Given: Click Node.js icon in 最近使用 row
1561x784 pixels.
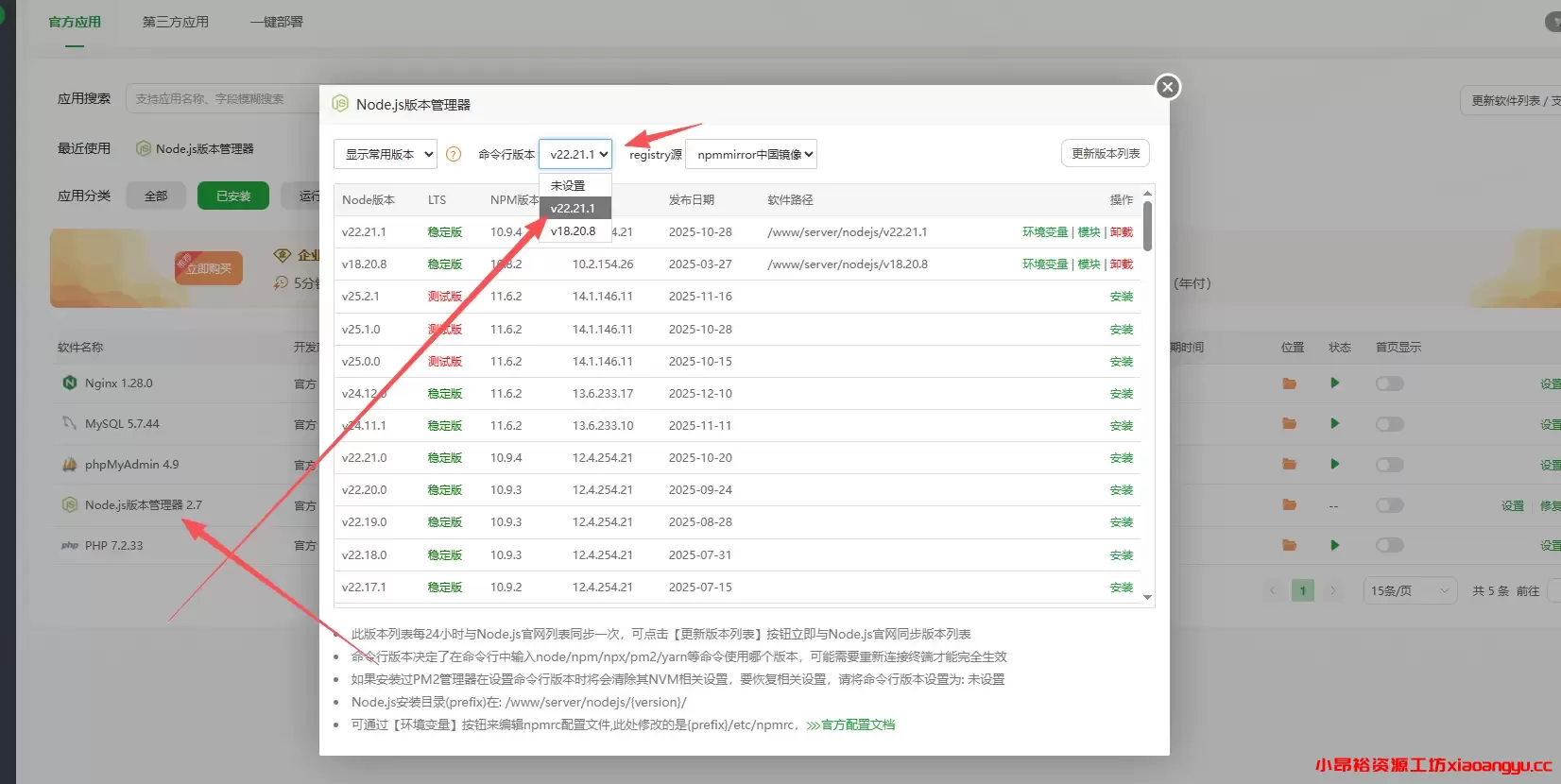Looking at the screenshot, I should pyautogui.click(x=144, y=149).
